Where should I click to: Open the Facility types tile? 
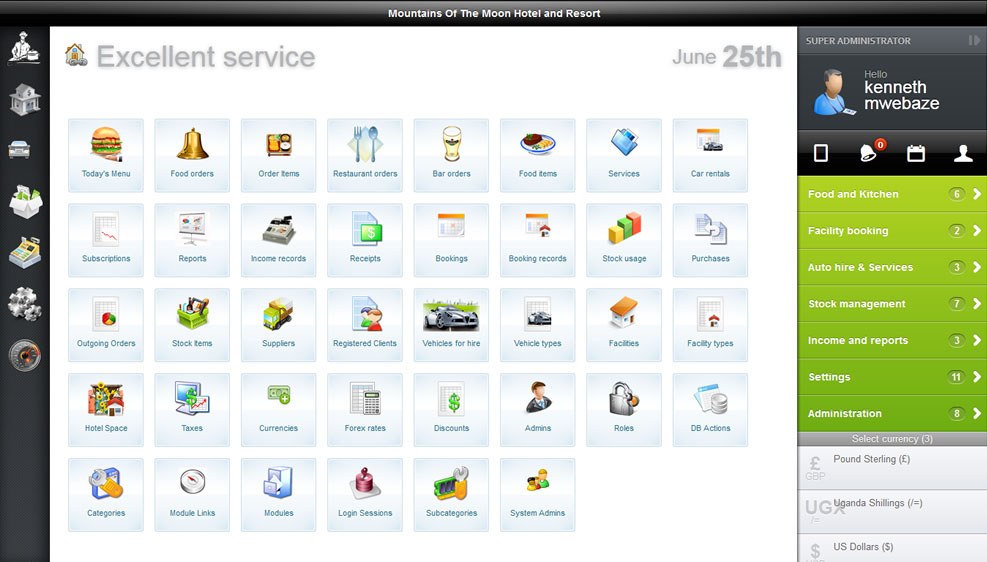(x=710, y=325)
